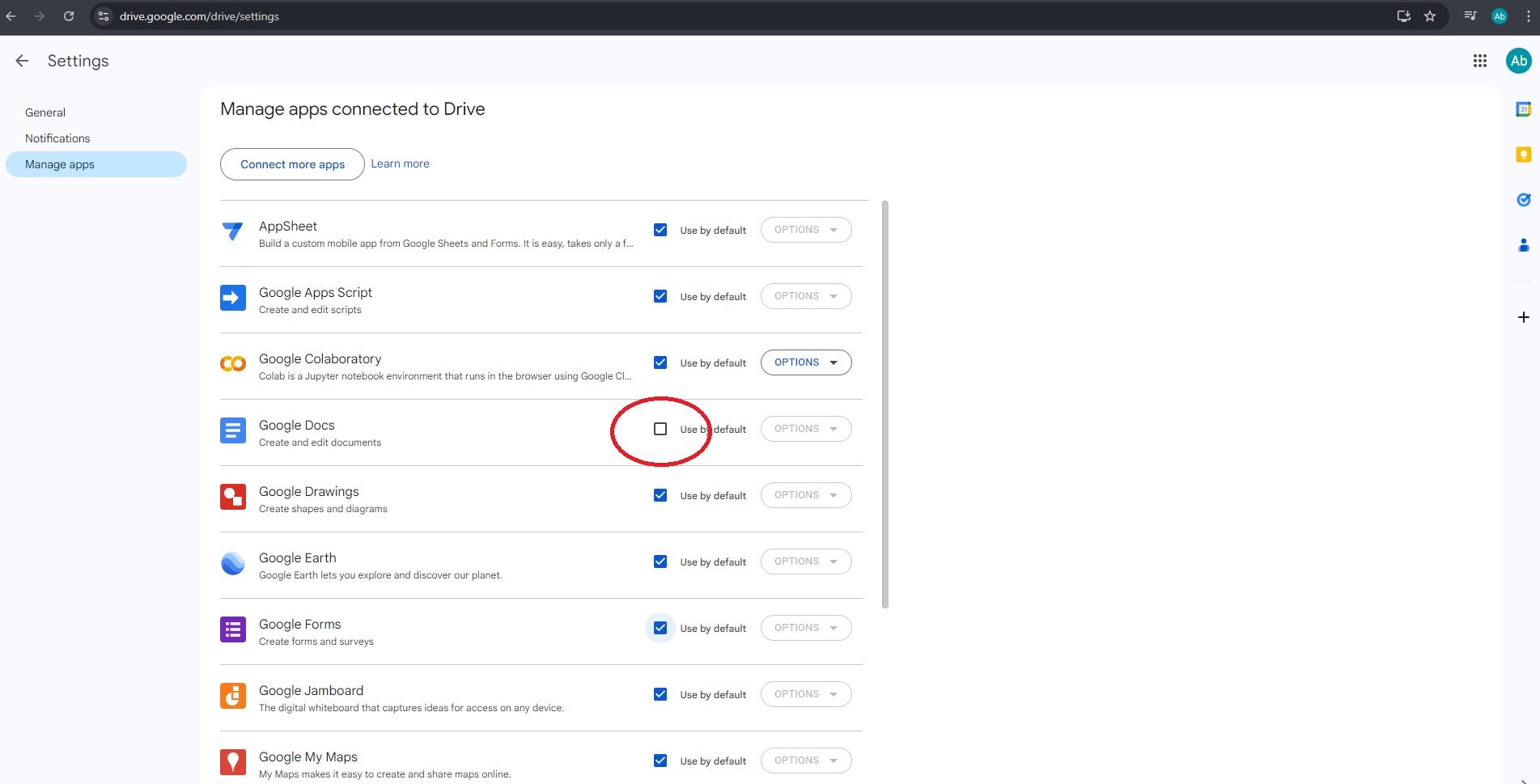The width and height of the screenshot is (1540, 784).
Task: Open Google My Maps OPTIONS dropdown
Action: click(806, 761)
